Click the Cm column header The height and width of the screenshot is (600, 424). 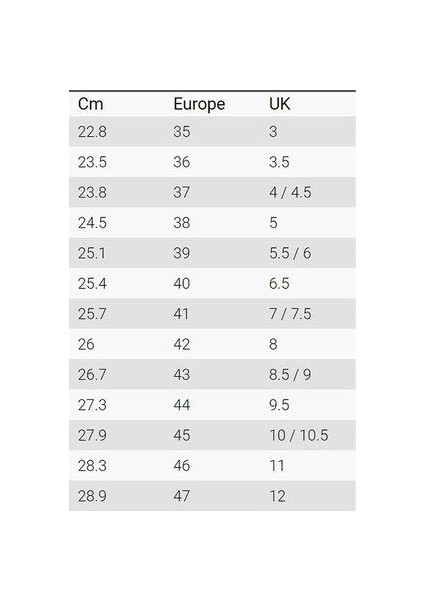[x=91, y=104]
